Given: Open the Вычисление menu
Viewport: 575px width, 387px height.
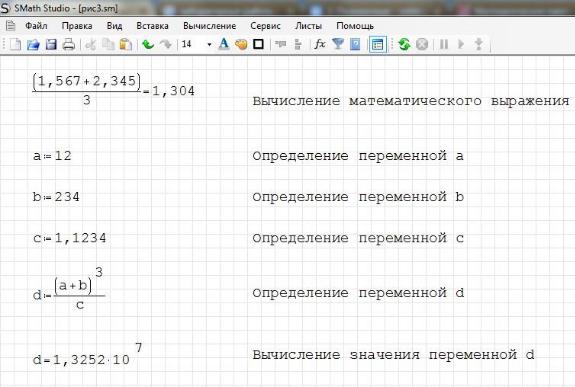Looking at the screenshot, I should pos(210,26).
